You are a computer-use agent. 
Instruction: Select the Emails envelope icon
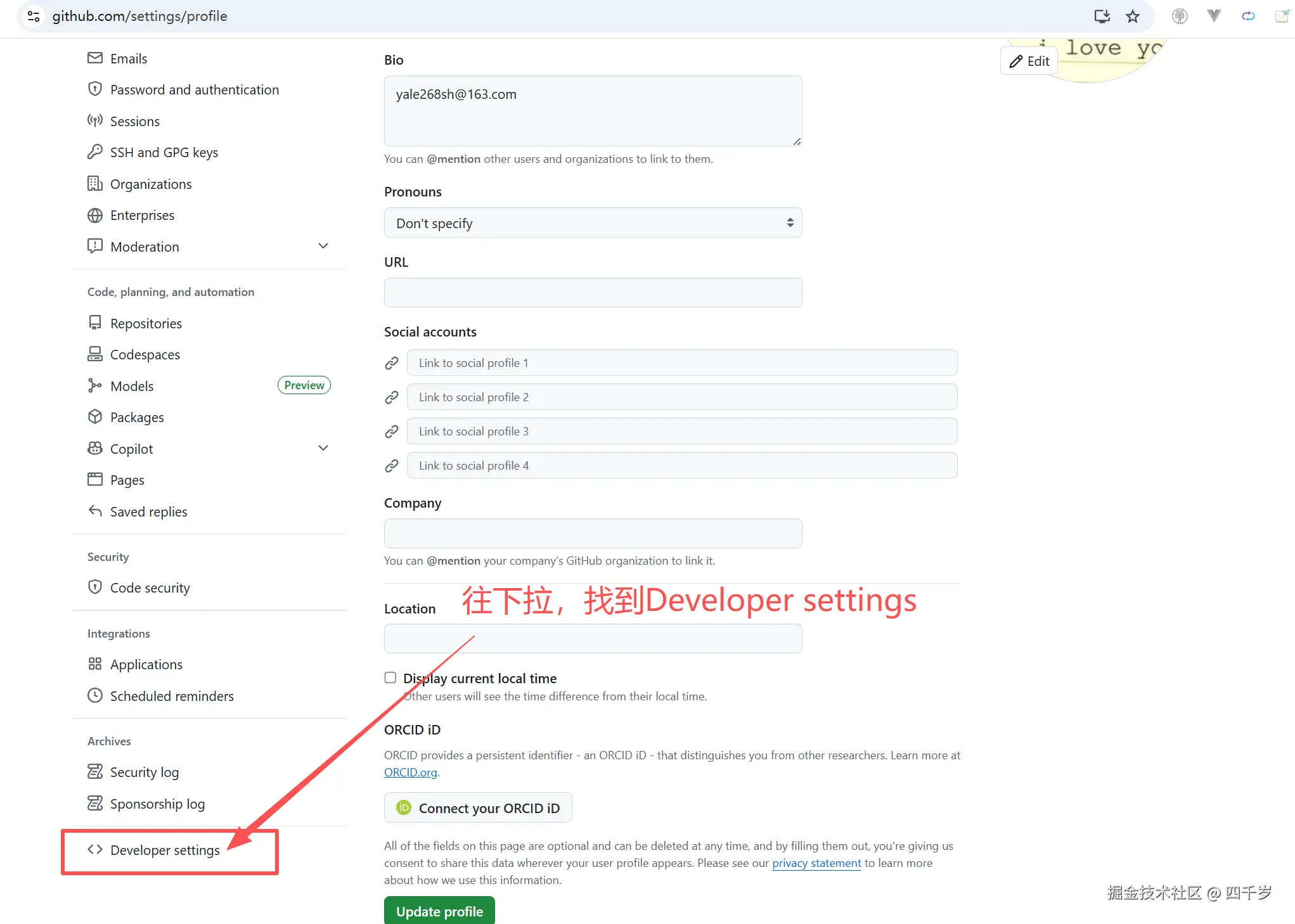pyautogui.click(x=94, y=58)
